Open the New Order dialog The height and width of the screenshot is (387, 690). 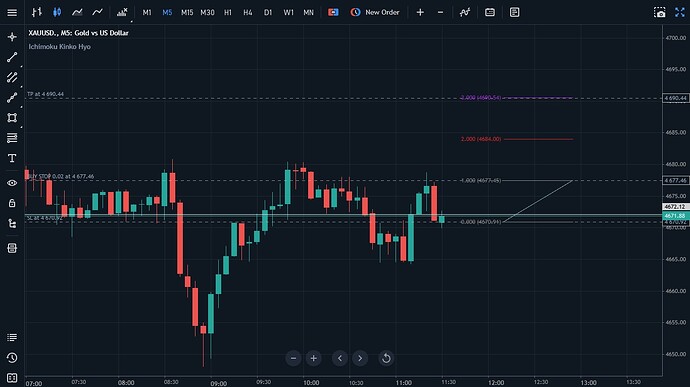[375, 12]
